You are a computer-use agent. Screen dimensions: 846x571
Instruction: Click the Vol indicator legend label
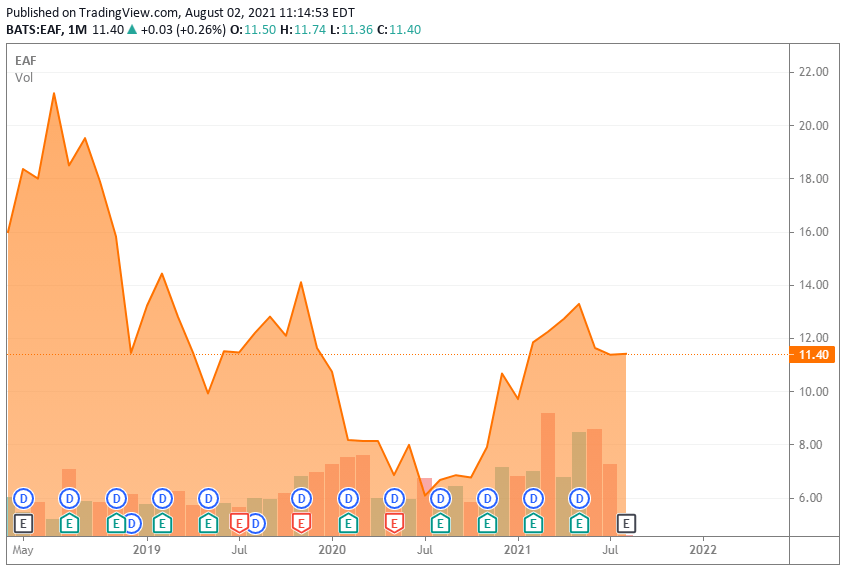(x=24, y=78)
